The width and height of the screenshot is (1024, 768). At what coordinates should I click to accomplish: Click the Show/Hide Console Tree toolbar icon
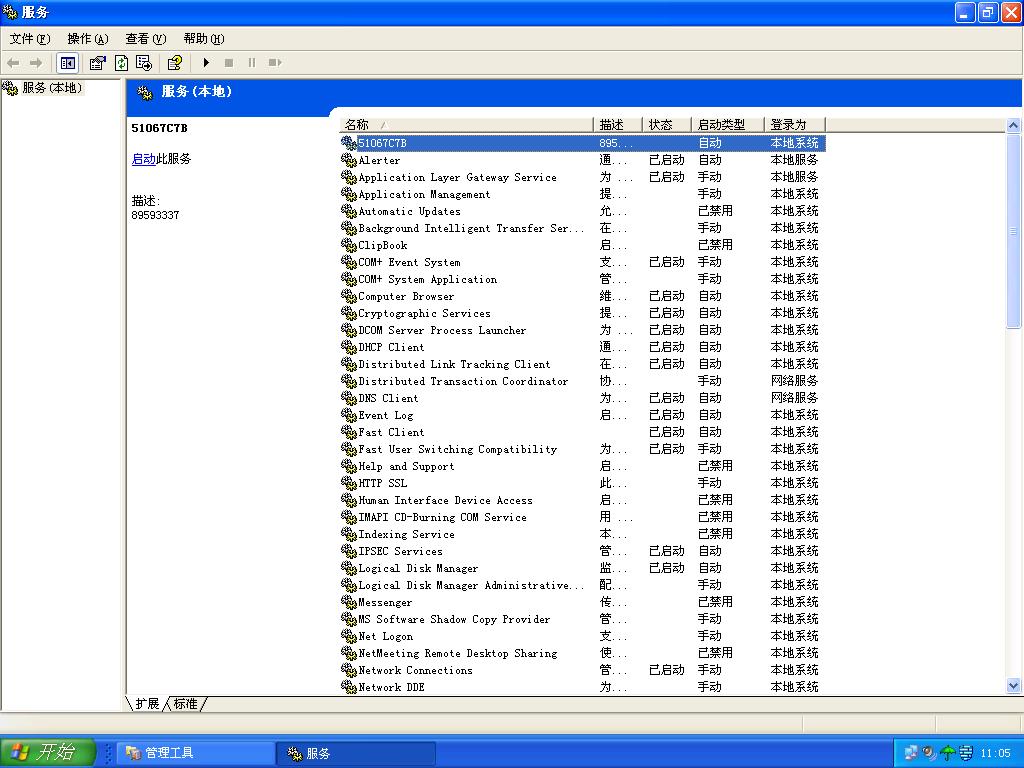click(x=67, y=63)
